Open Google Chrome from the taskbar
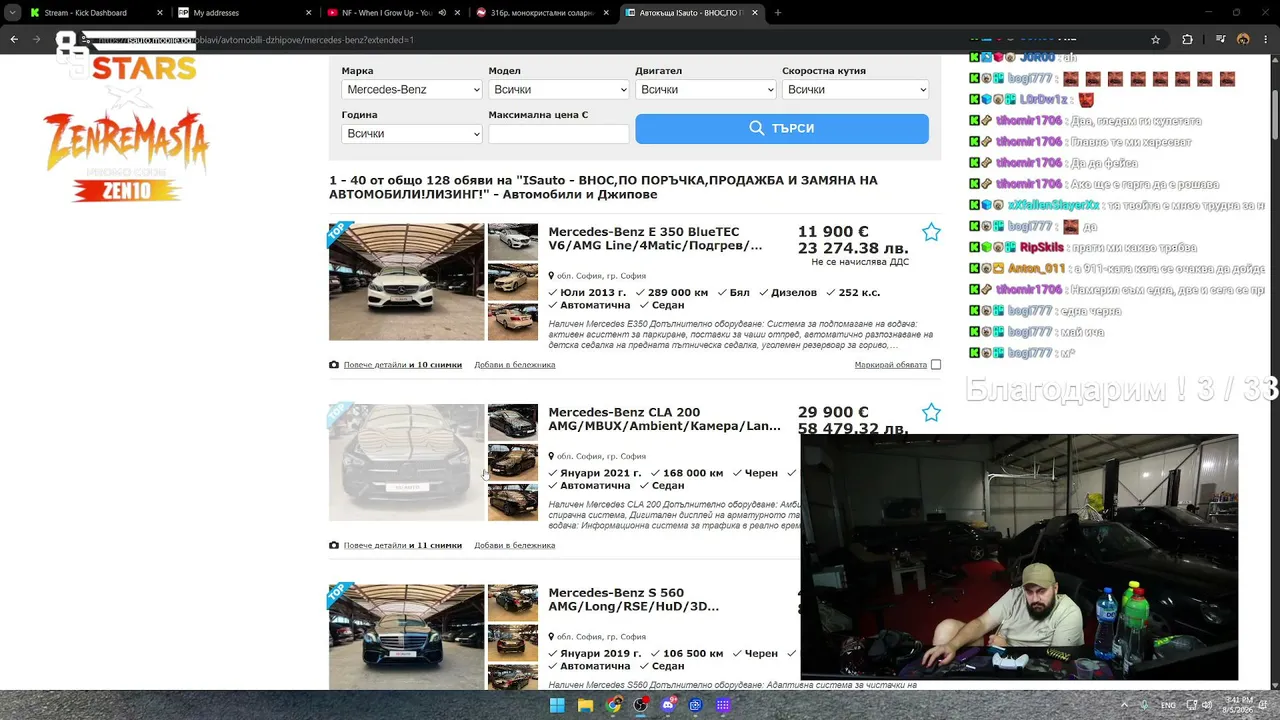Image resolution: width=1280 pixels, height=720 pixels. (x=613, y=705)
